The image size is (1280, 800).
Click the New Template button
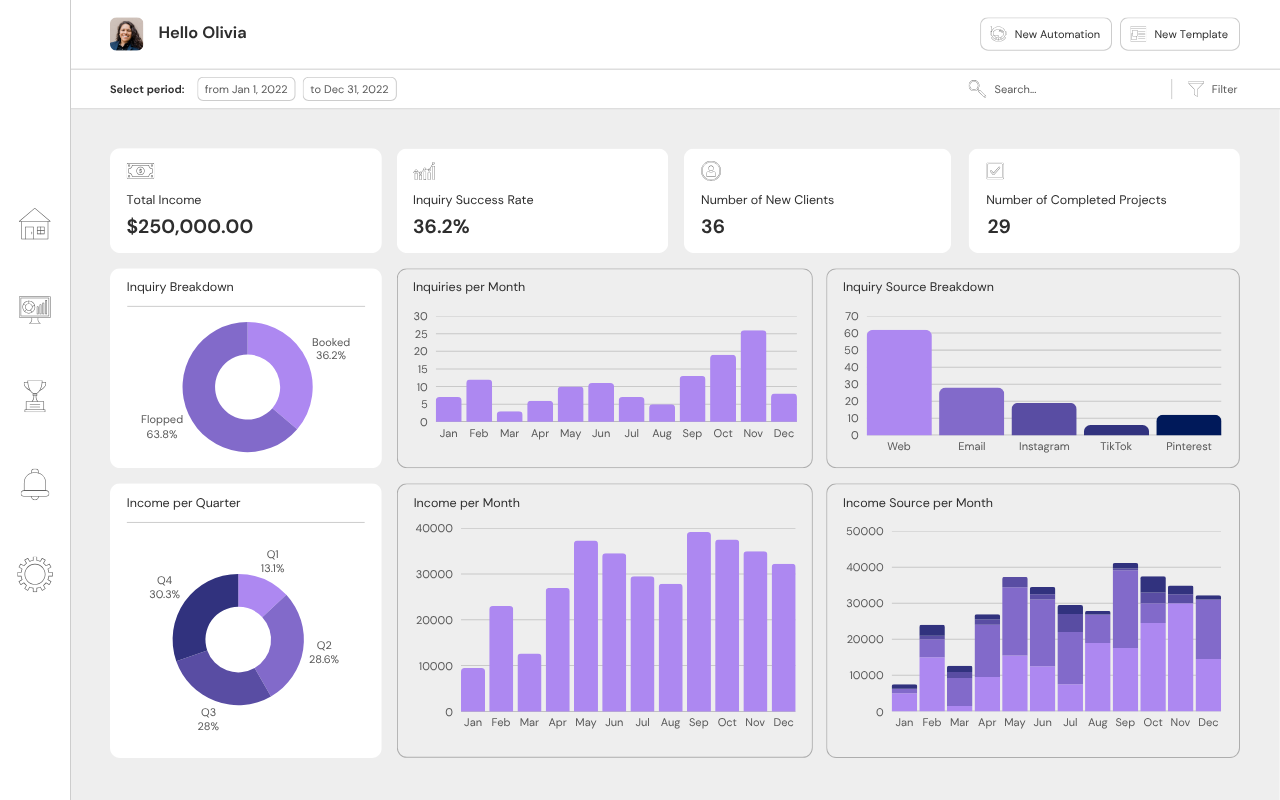1179,33
